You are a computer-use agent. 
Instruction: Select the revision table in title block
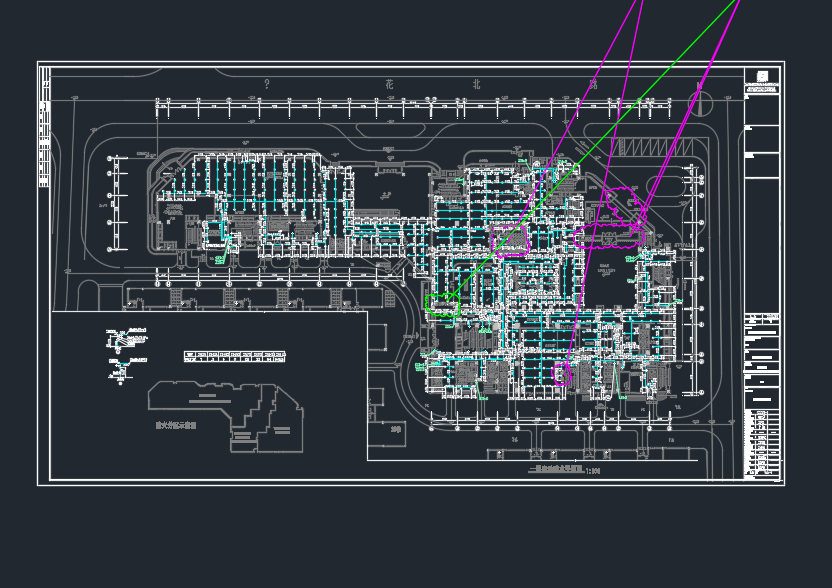point(763,440)
